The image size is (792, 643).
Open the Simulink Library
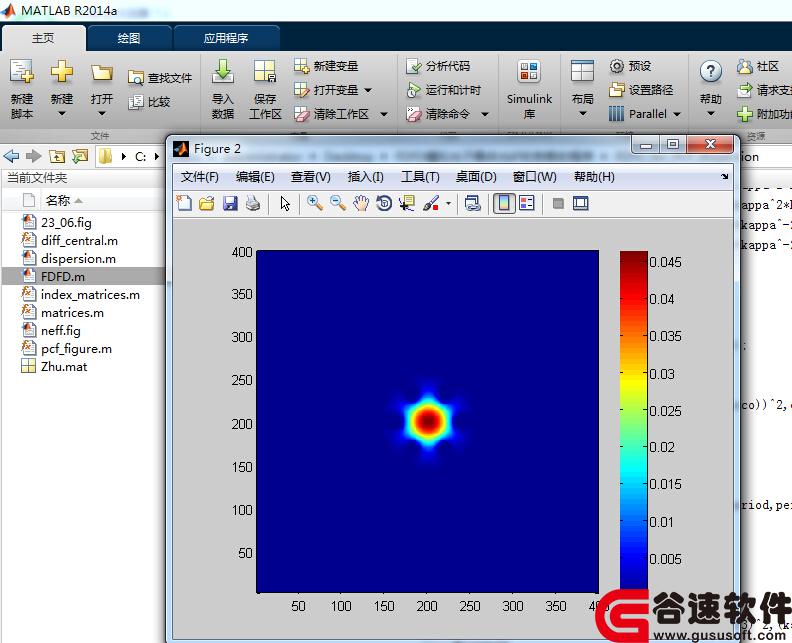529,88
